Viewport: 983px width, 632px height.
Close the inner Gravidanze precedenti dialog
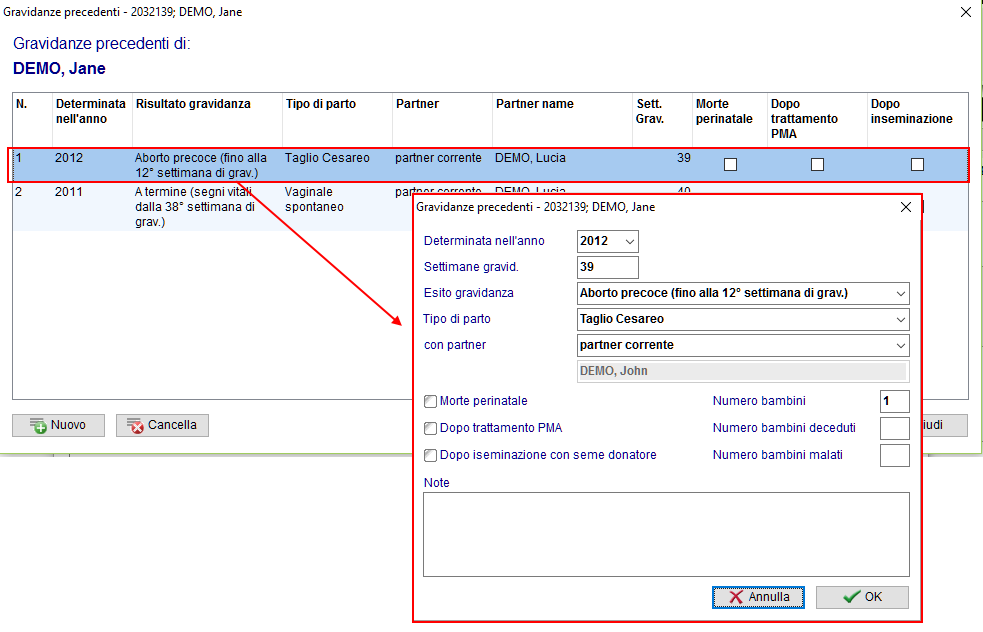coord(906,207)
